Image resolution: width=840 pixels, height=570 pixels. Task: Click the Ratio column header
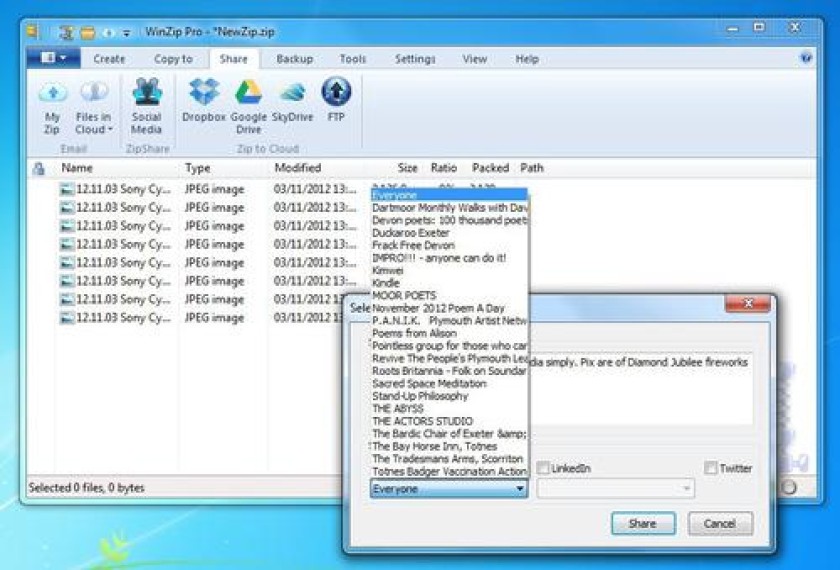[x=444, y=168]
